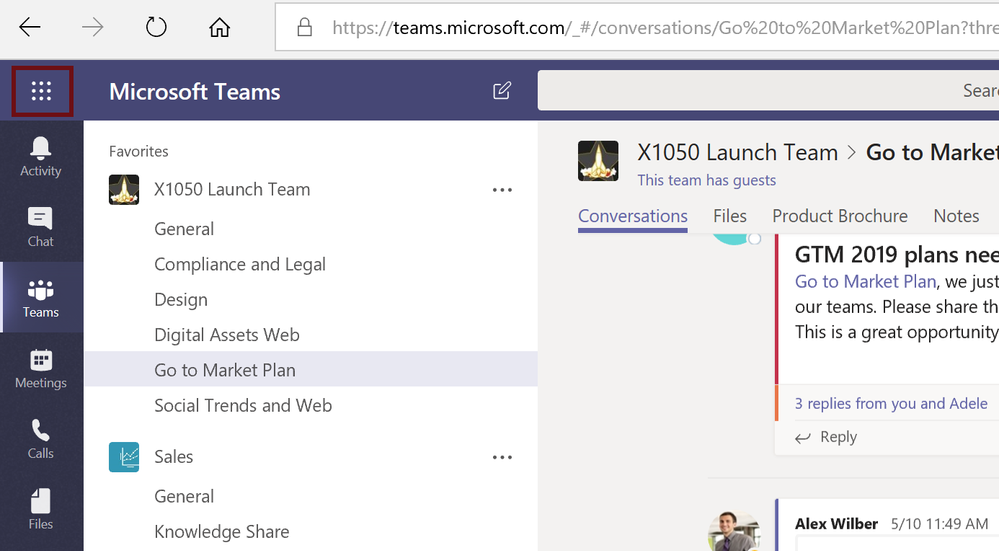The width and height of the screenshot is (999, 551).
Task: Open Files in the left rail
Action: pos(41,510)
